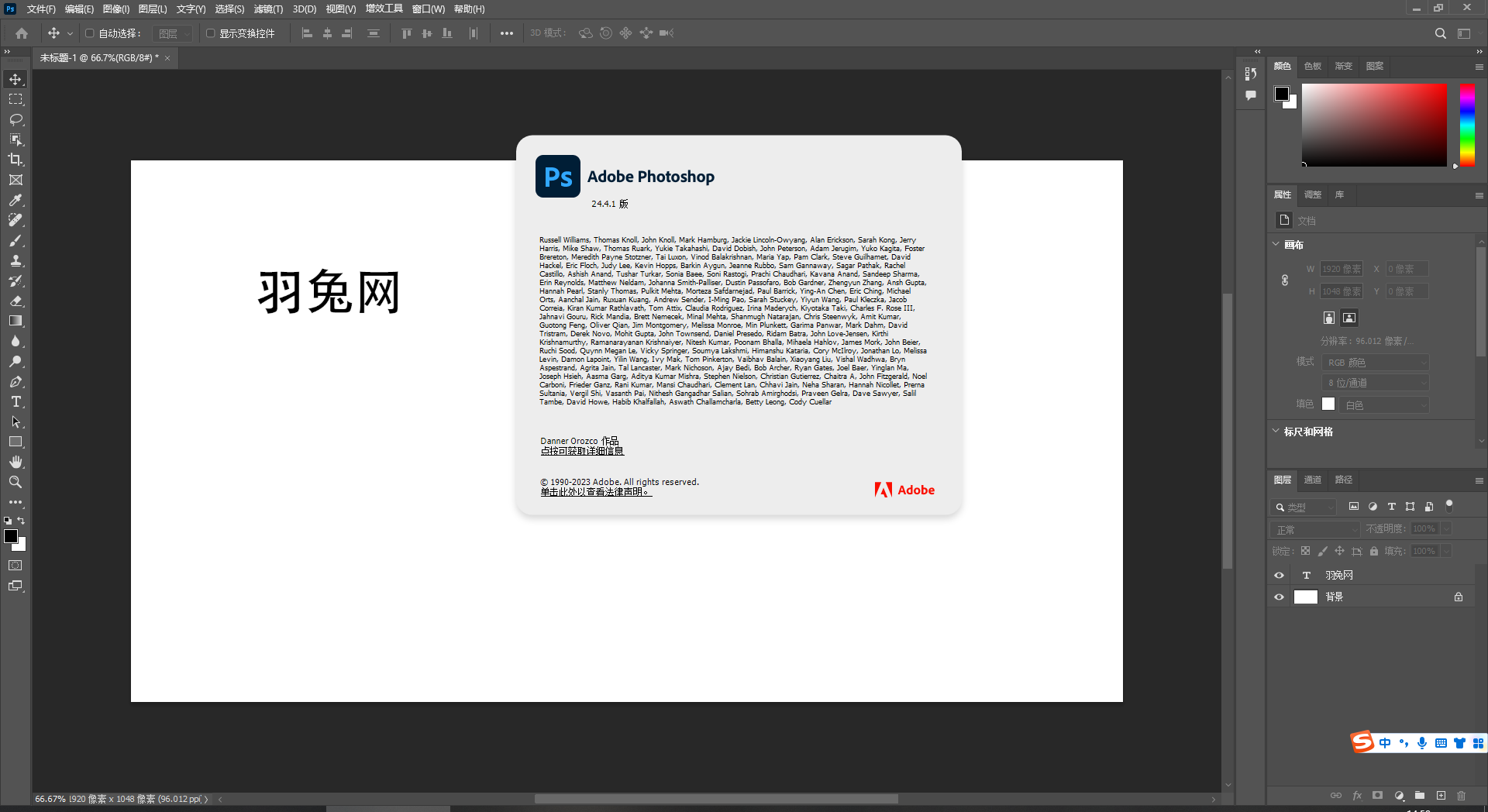Click the three-dots more options button
Viewport: 1488px width, 812px height.
point(507,33)
